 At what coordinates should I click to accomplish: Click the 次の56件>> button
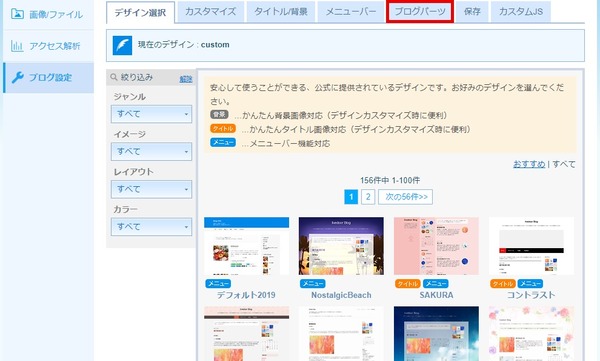pos(406,197)
